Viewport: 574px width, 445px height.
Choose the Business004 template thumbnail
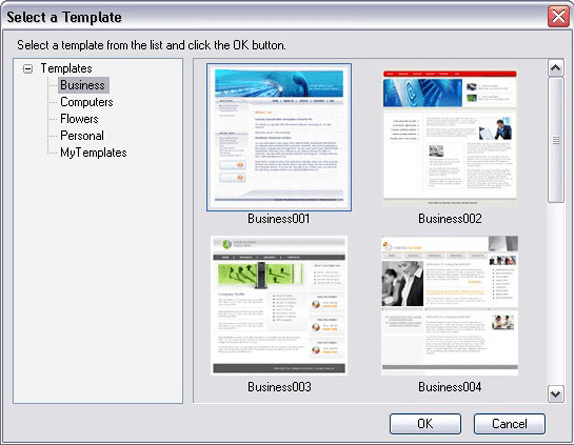click(450, 305)
